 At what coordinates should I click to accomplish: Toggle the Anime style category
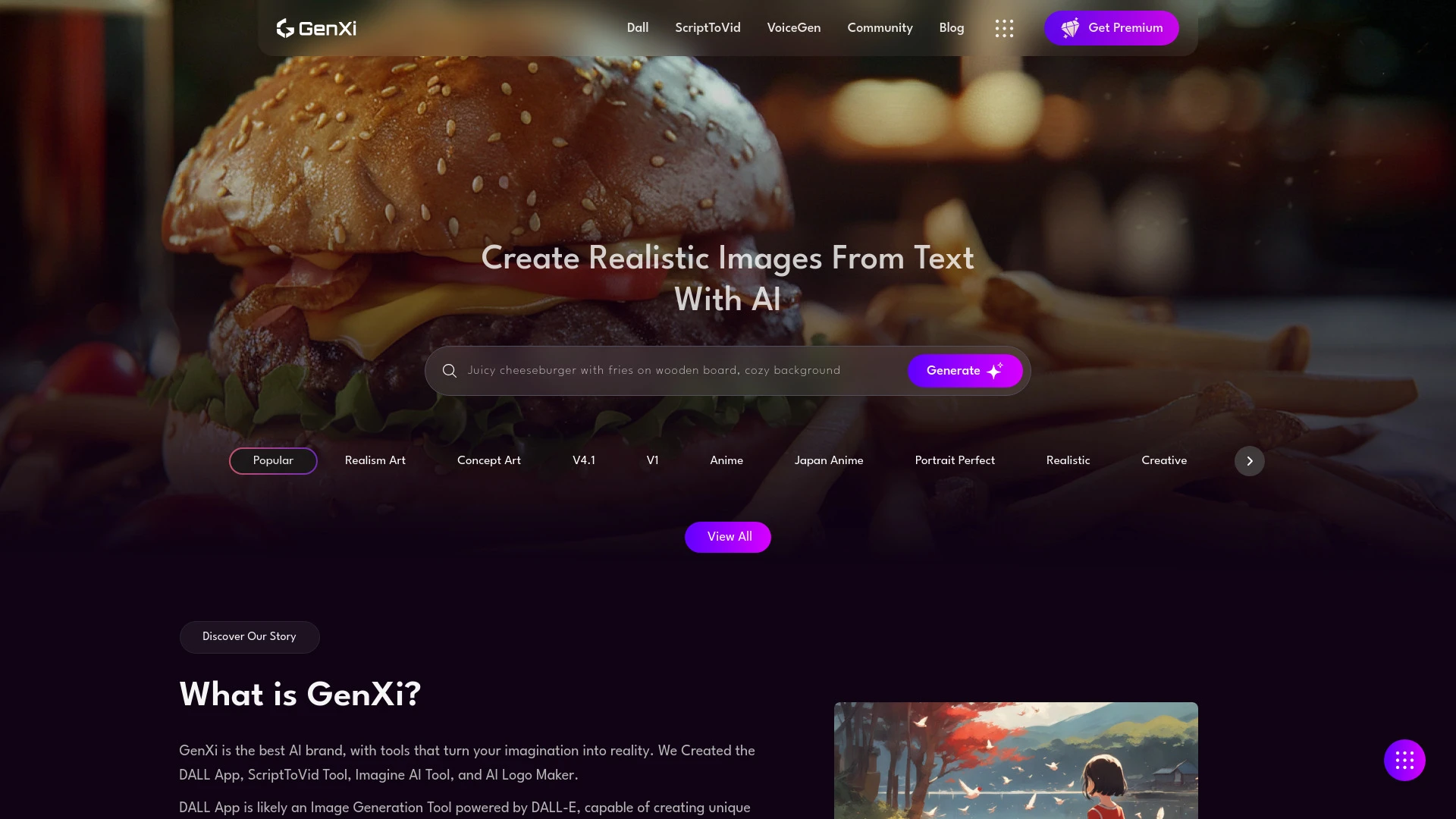point(725,460)
